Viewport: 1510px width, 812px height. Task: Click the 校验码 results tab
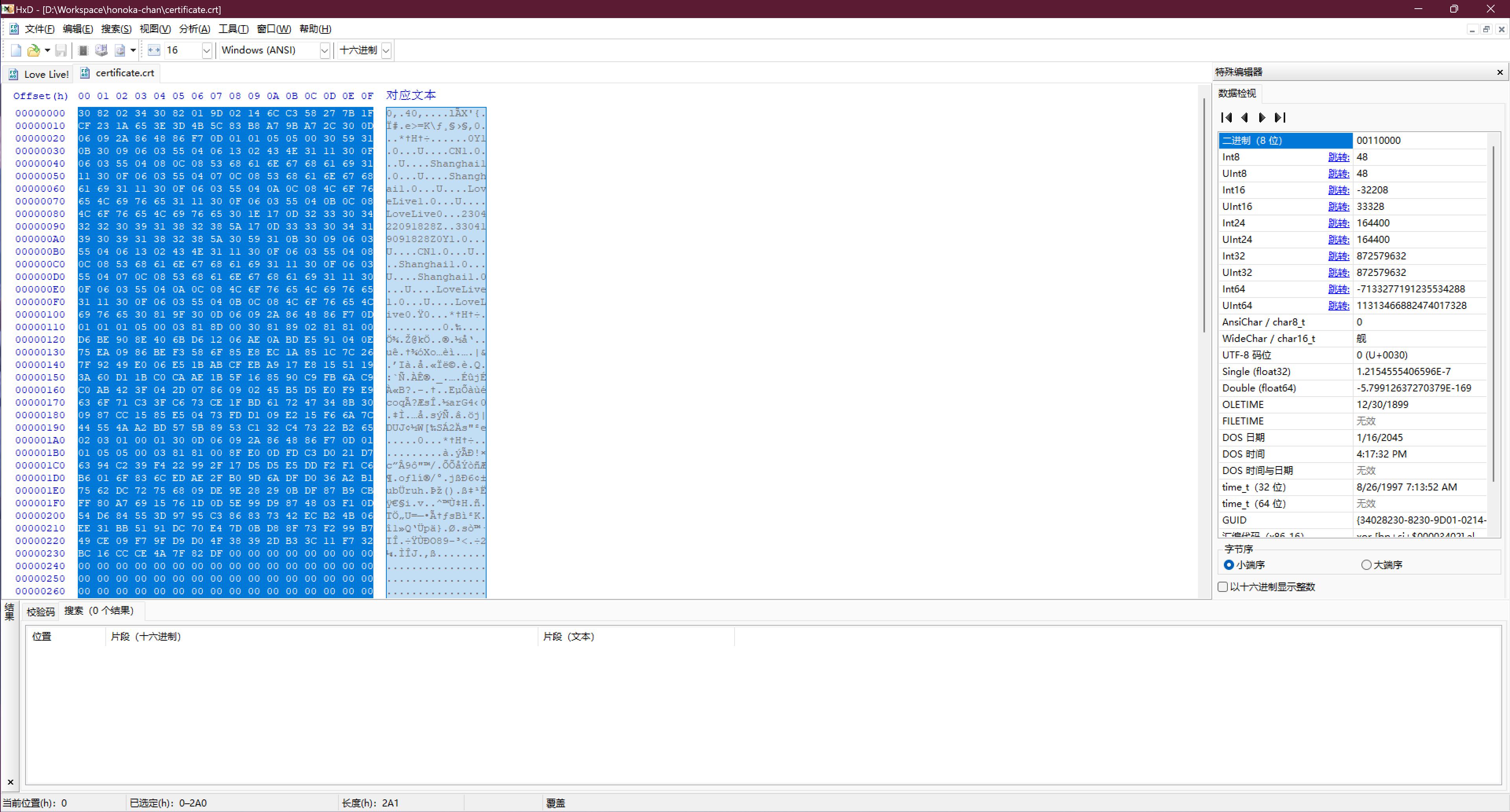point(40,612)
